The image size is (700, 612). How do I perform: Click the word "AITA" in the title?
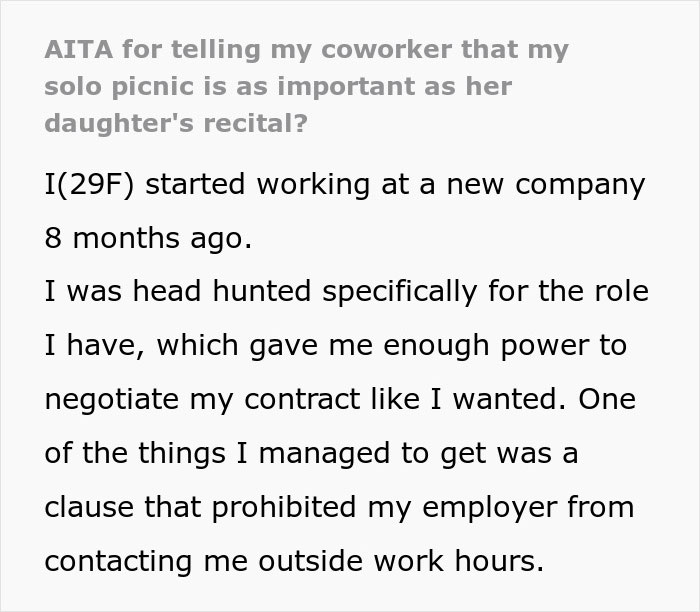(77, 49)
